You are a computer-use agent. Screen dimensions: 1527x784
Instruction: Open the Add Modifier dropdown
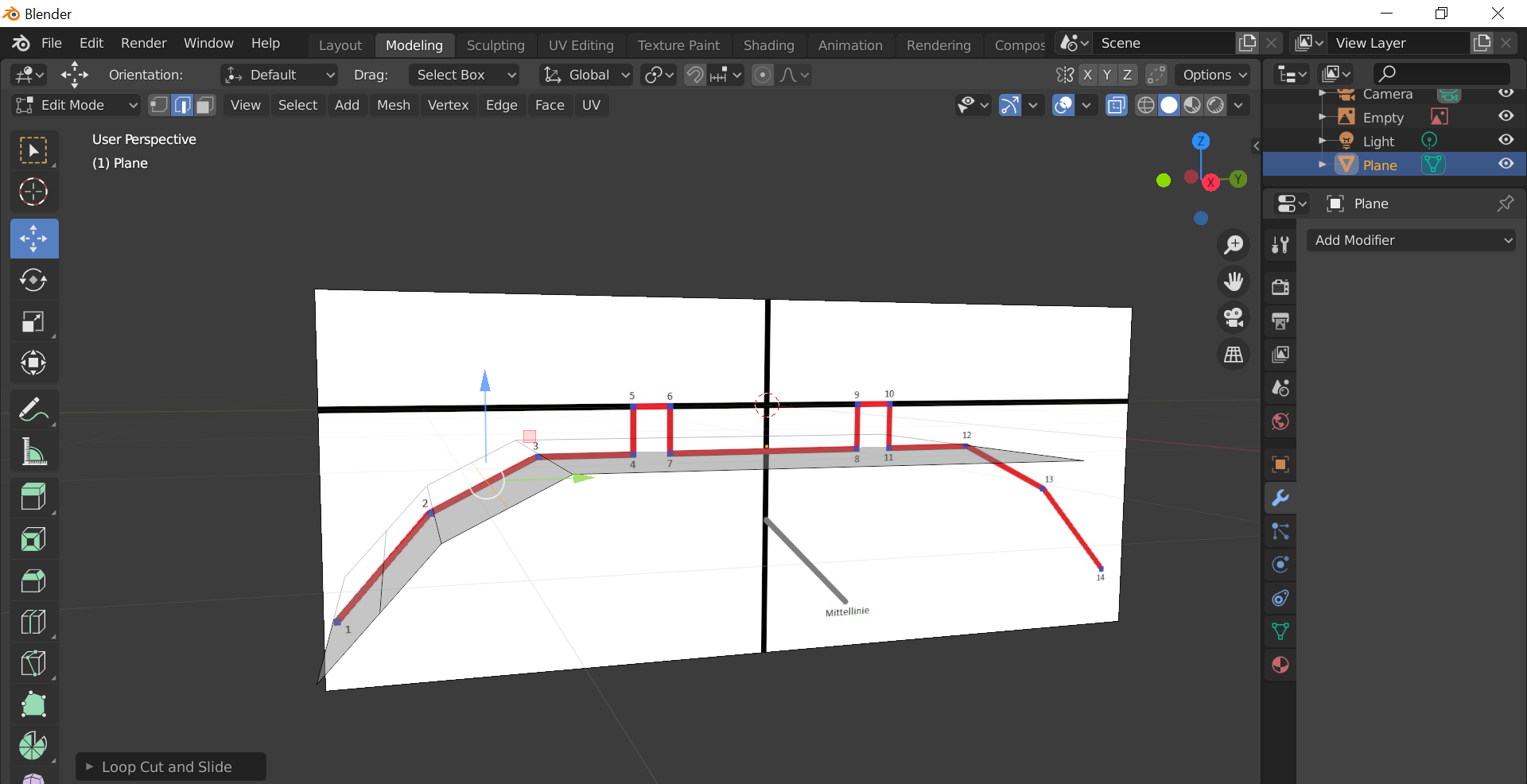(1412, 240)
